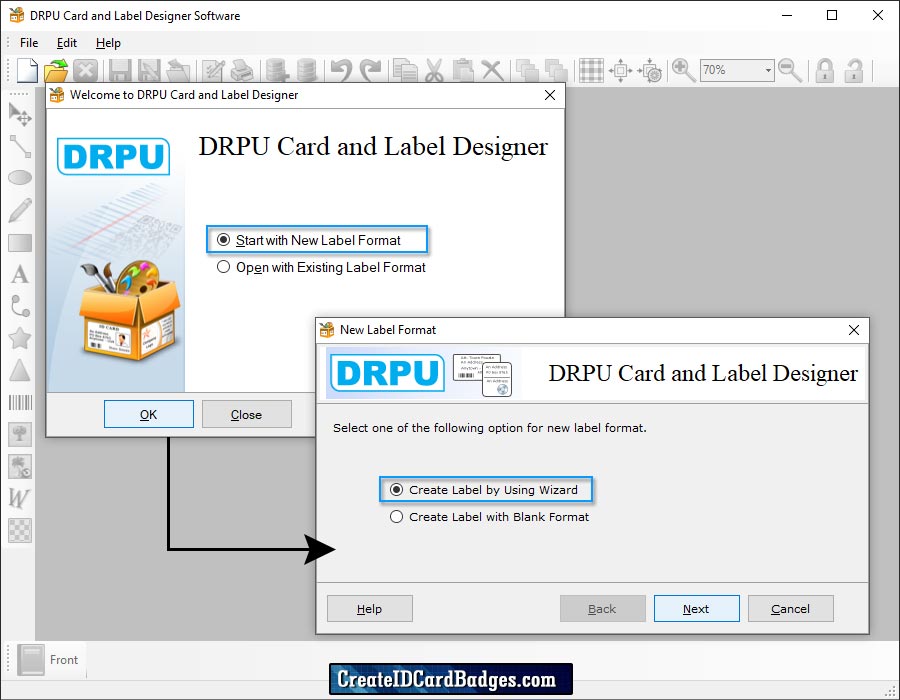Select the Star shape tool
The image size is (900, 700).
(x=20, y=339)
